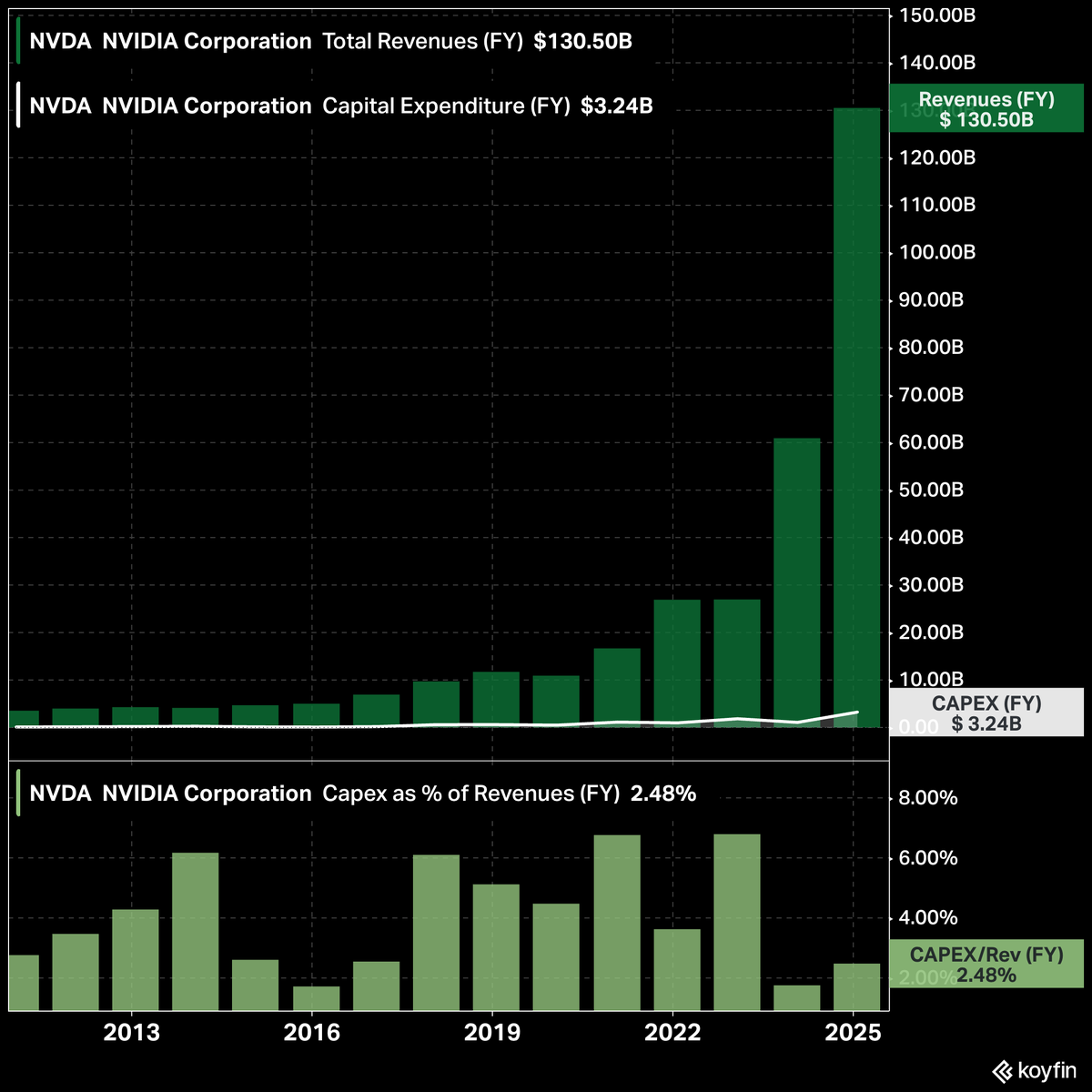Click the 8.00% y-axis label
The width and height of the screenshot is (1092, 1092).
[928, 798]
